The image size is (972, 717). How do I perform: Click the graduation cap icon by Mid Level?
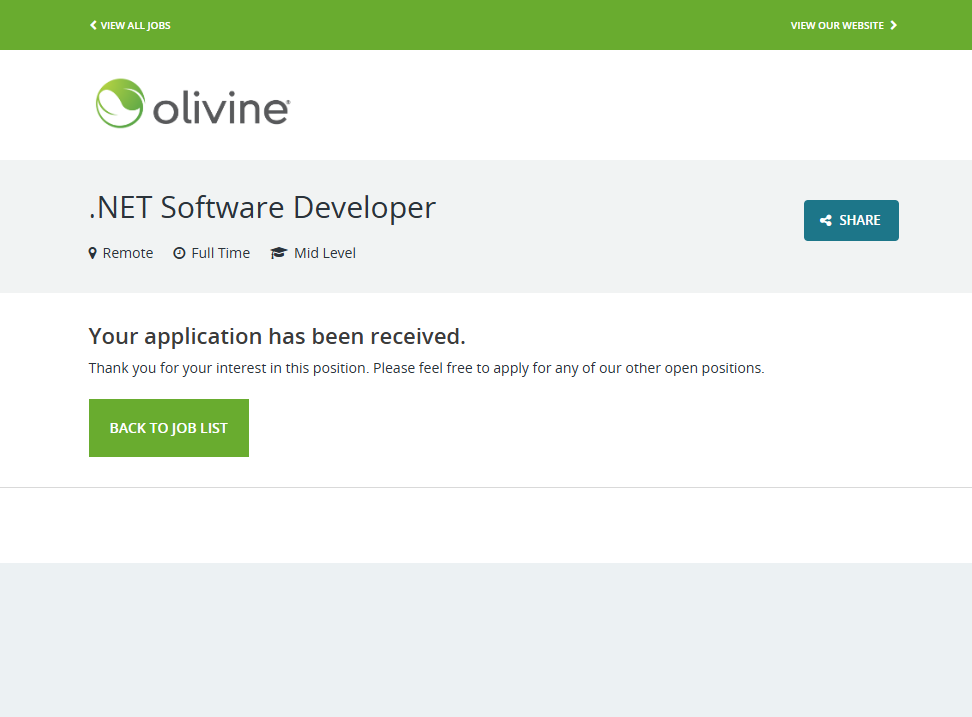click(x=278, y=253)
